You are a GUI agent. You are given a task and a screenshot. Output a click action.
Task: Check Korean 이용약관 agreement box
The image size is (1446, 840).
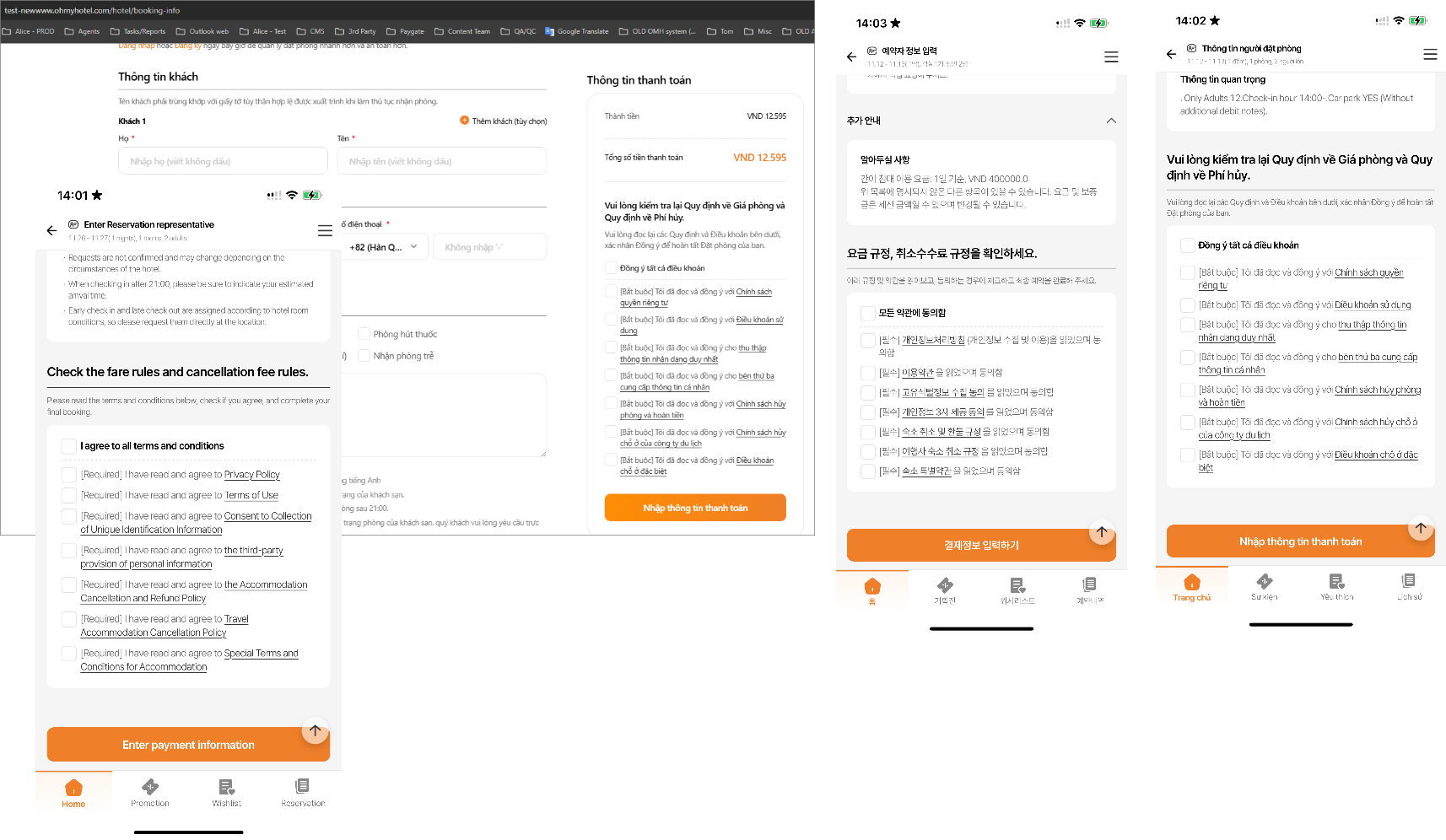click(867, 373)
